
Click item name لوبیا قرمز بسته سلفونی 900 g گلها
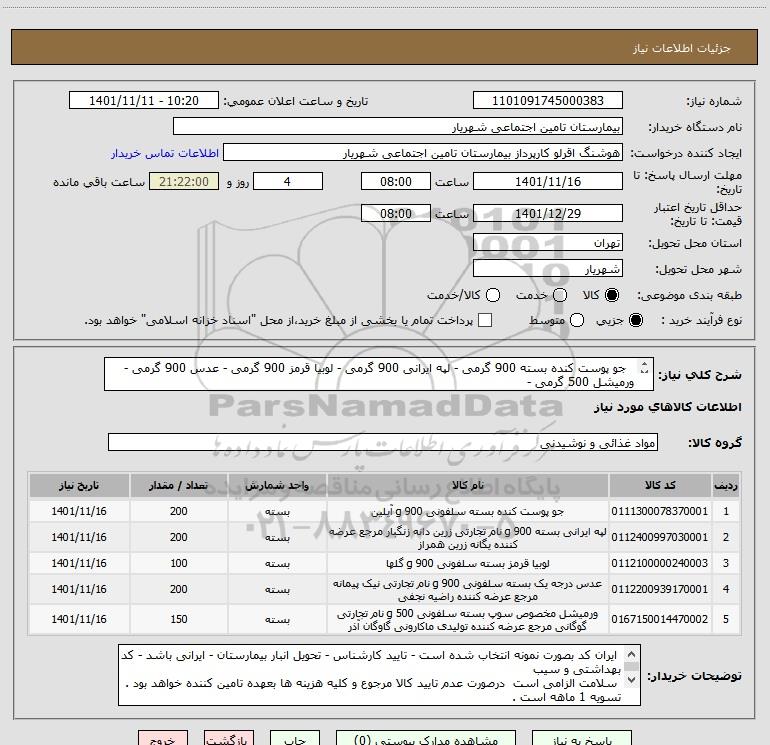pos(468,563)
